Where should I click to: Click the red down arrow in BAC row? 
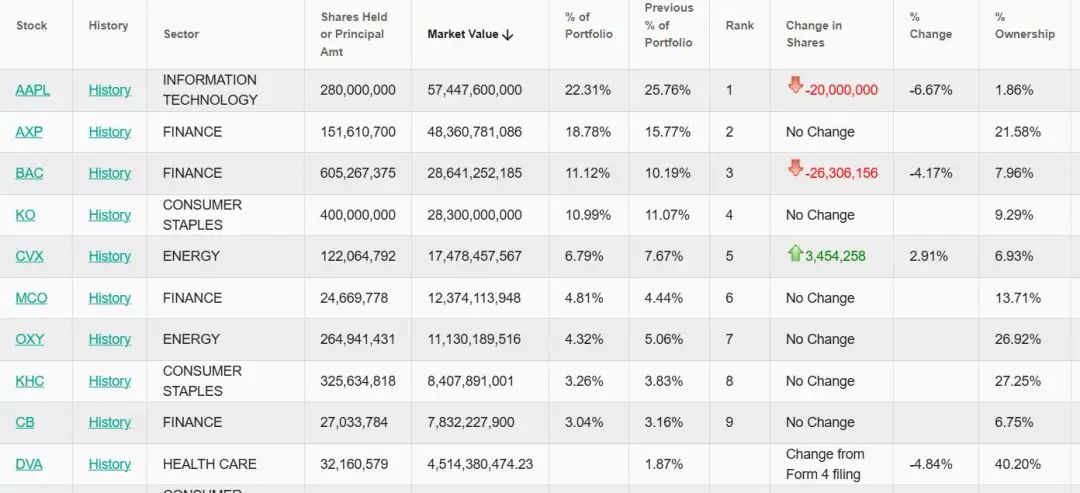point(796,169)
